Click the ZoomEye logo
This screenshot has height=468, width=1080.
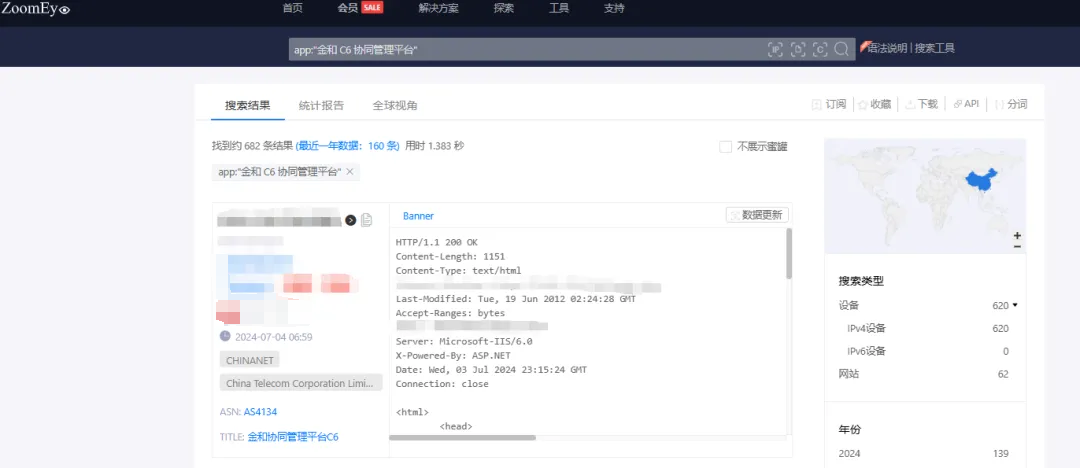[x=36, y=9]
